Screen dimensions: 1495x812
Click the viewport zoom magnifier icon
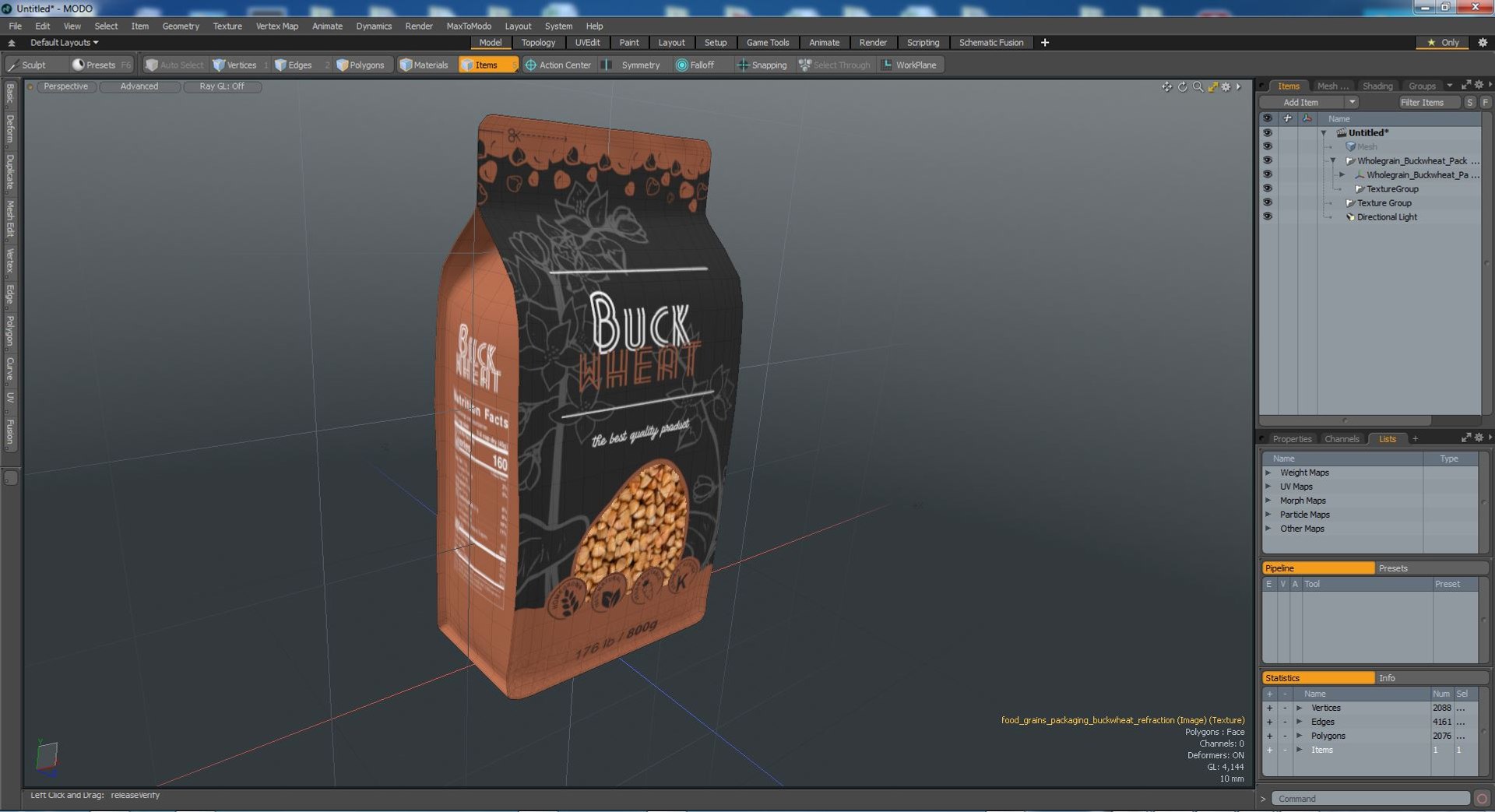coord(1198,86)
